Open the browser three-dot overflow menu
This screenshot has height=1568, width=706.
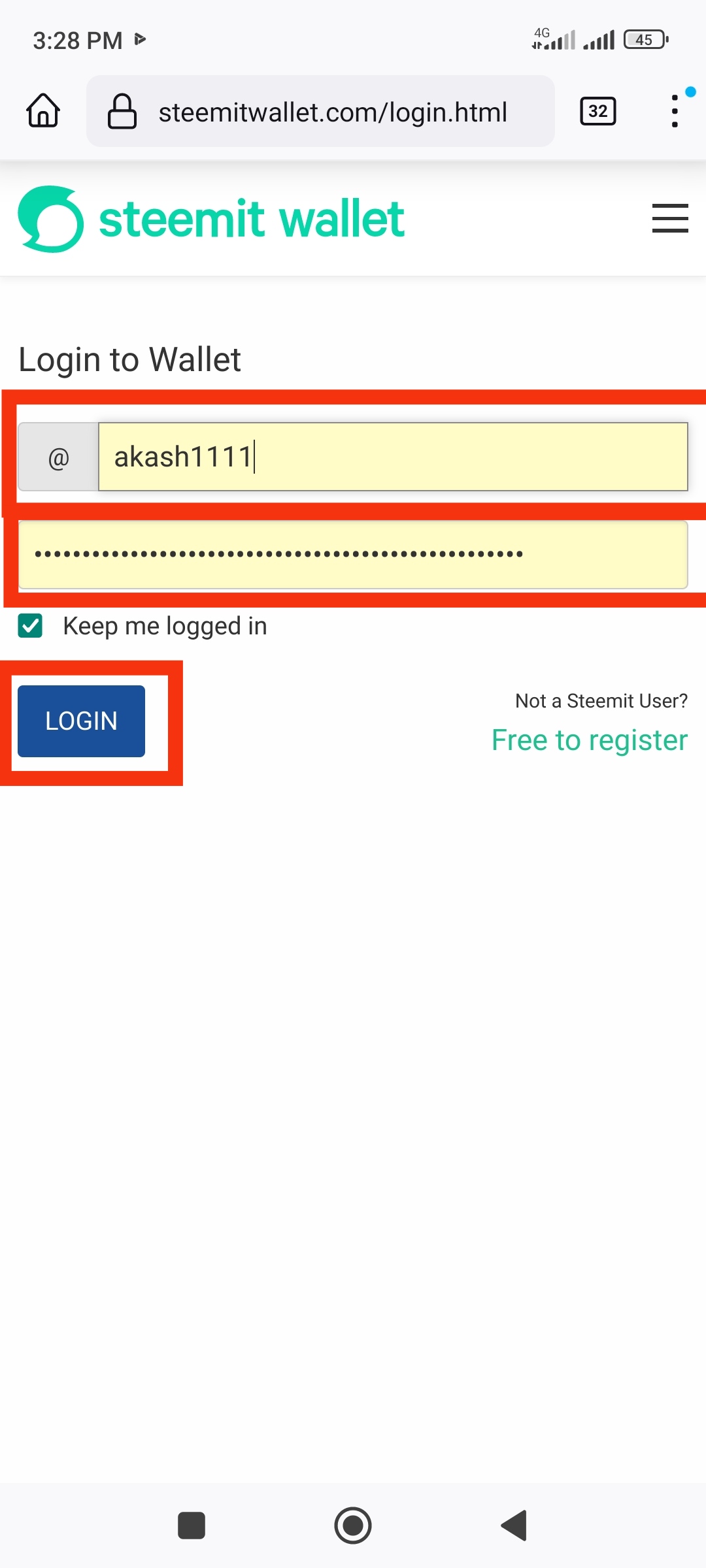(675, 111)
